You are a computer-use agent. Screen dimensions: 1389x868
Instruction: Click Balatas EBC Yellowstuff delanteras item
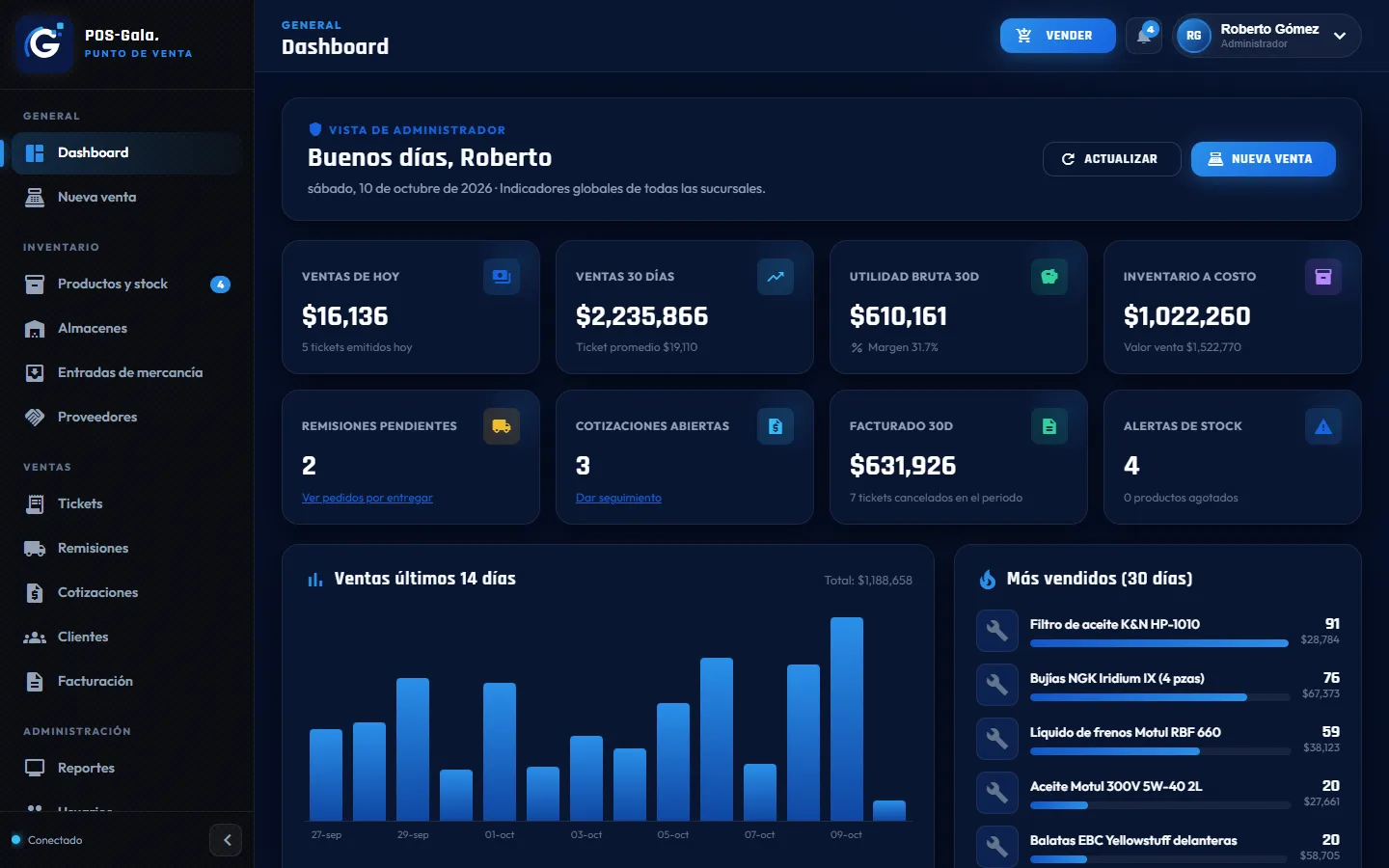point(1157,846)
